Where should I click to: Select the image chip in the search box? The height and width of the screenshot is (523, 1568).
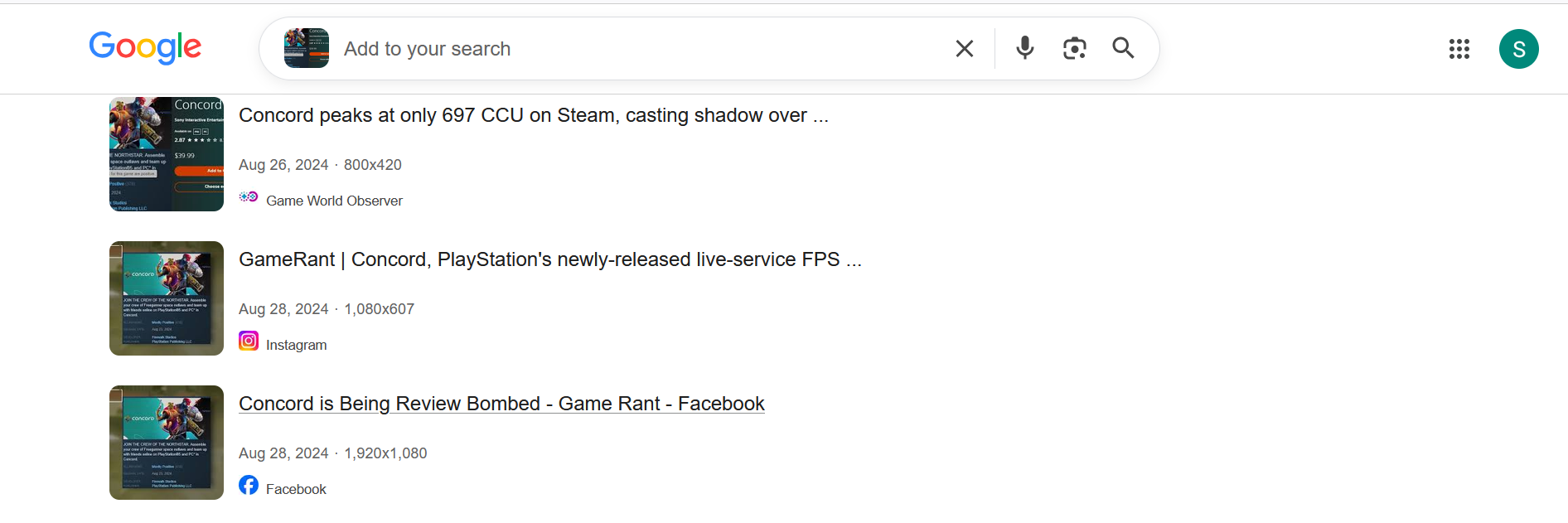(x=307, y=48)
